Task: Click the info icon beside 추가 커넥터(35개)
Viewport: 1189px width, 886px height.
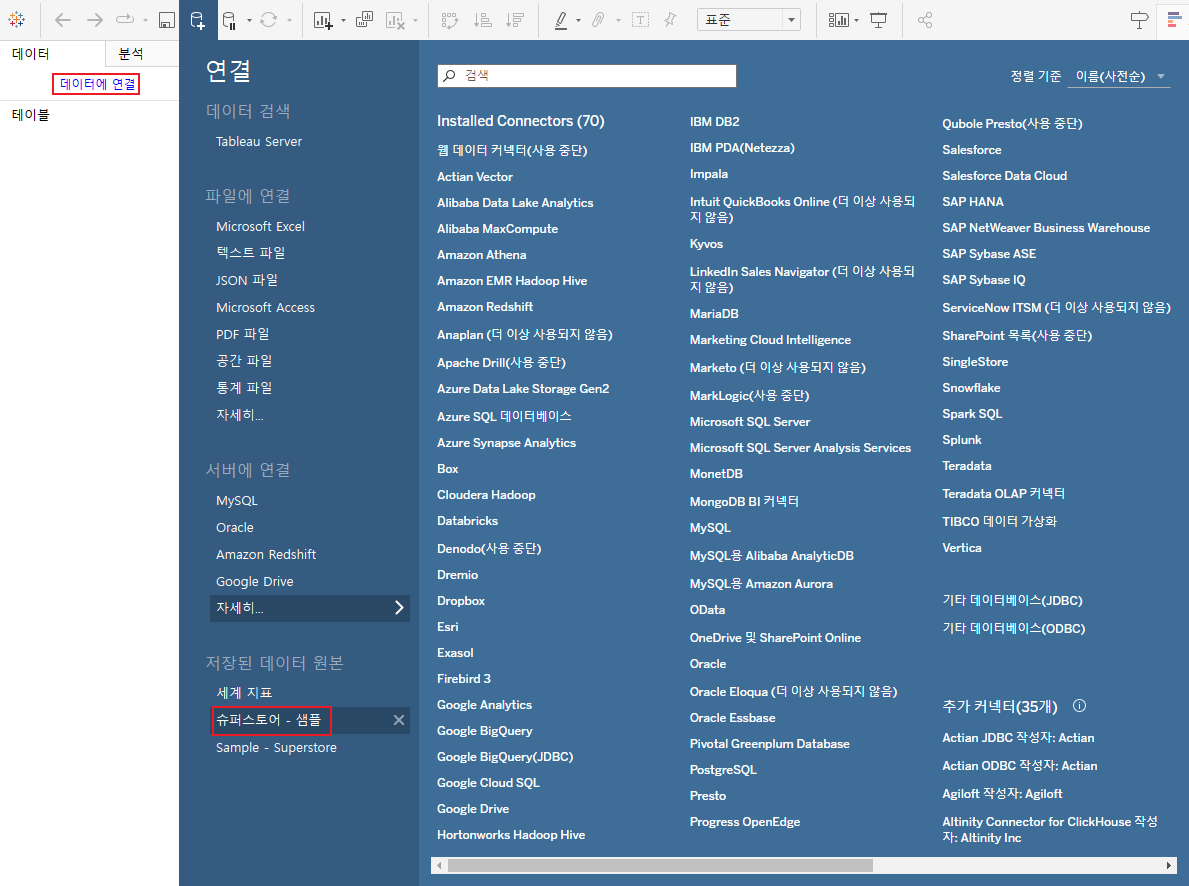Action: tap(1080, 705)
